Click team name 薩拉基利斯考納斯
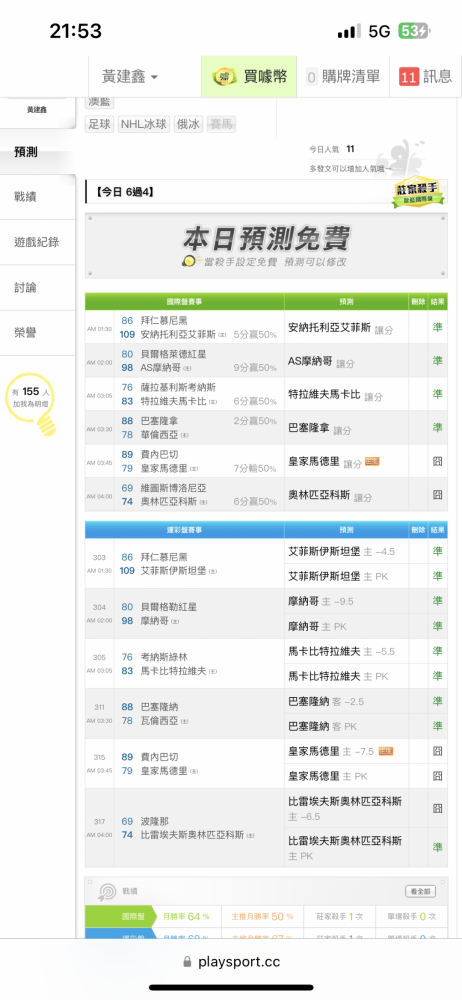This screenshot has height=1000, width=462. click(178, 387)
